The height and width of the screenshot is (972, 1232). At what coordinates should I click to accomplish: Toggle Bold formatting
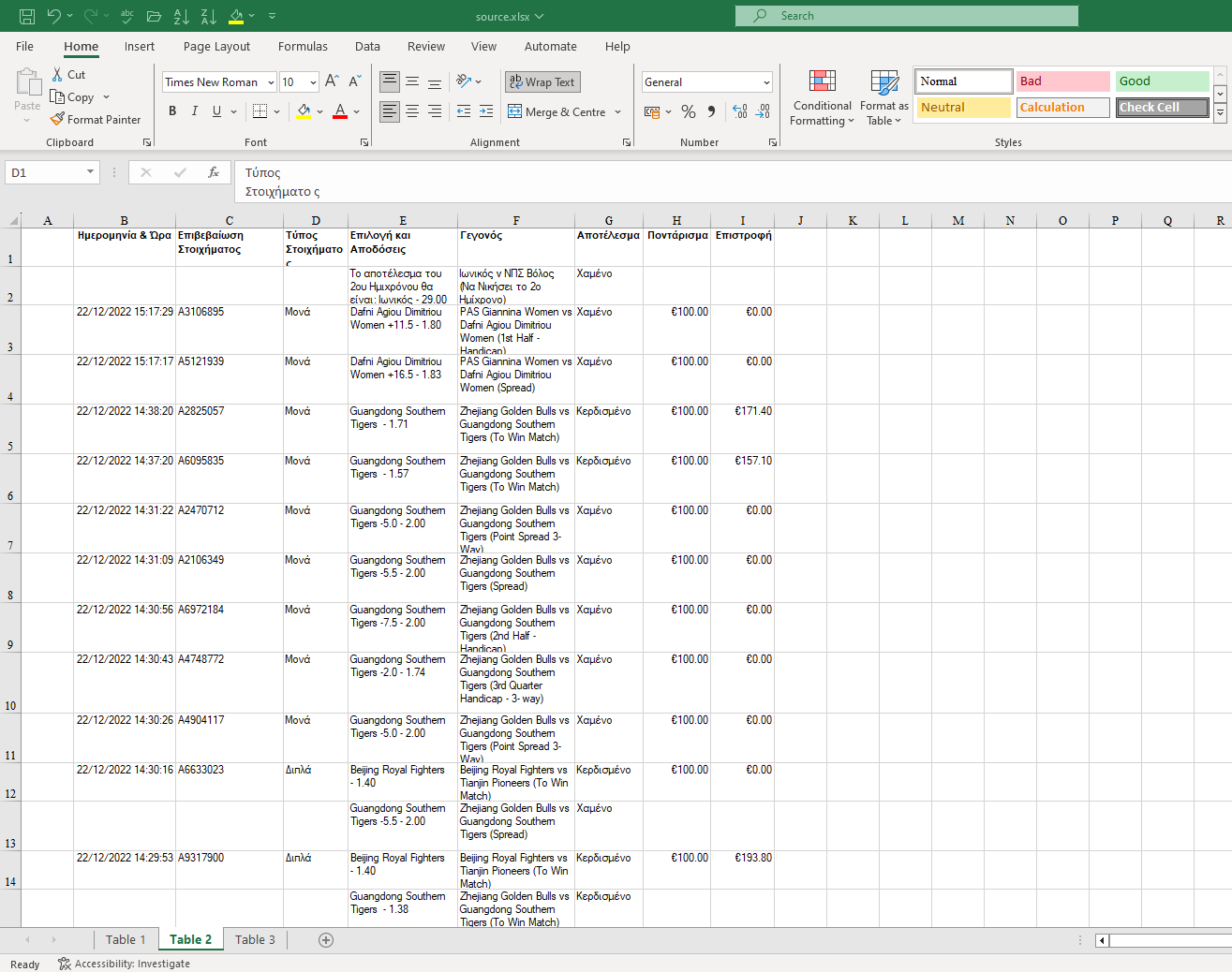coord(172,111)
